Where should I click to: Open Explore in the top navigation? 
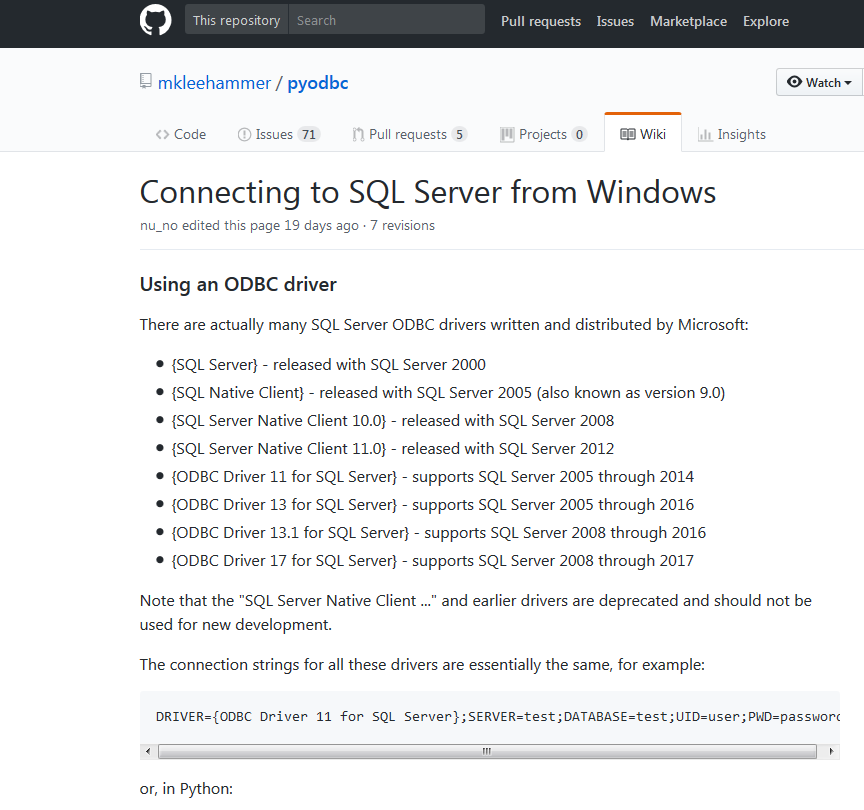click(765, 21)
